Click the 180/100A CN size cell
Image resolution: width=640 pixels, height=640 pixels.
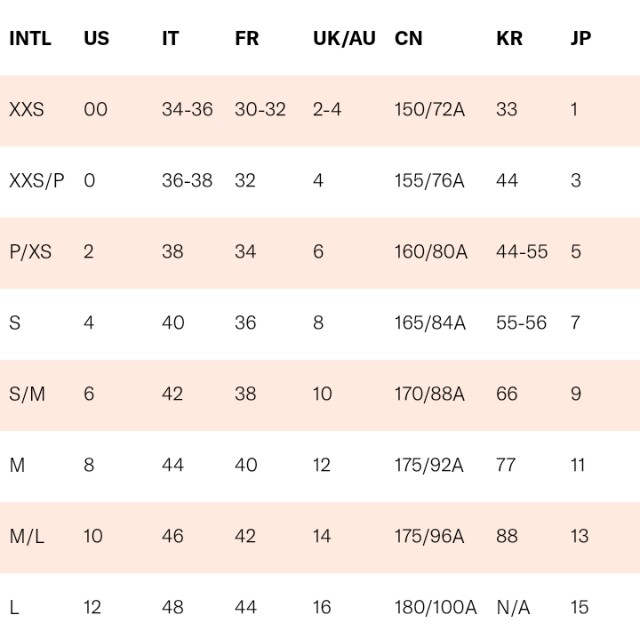click(435, 607)
